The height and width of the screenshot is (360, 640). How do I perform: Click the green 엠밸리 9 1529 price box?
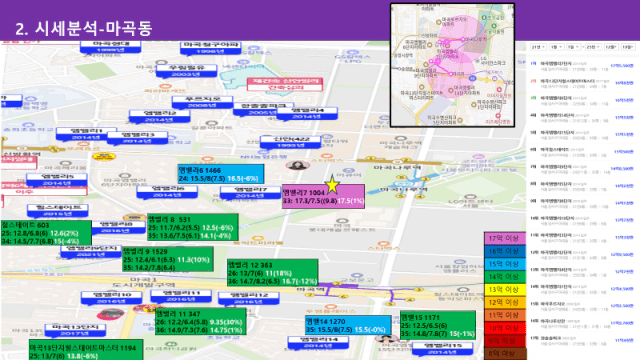pos(168,259)
